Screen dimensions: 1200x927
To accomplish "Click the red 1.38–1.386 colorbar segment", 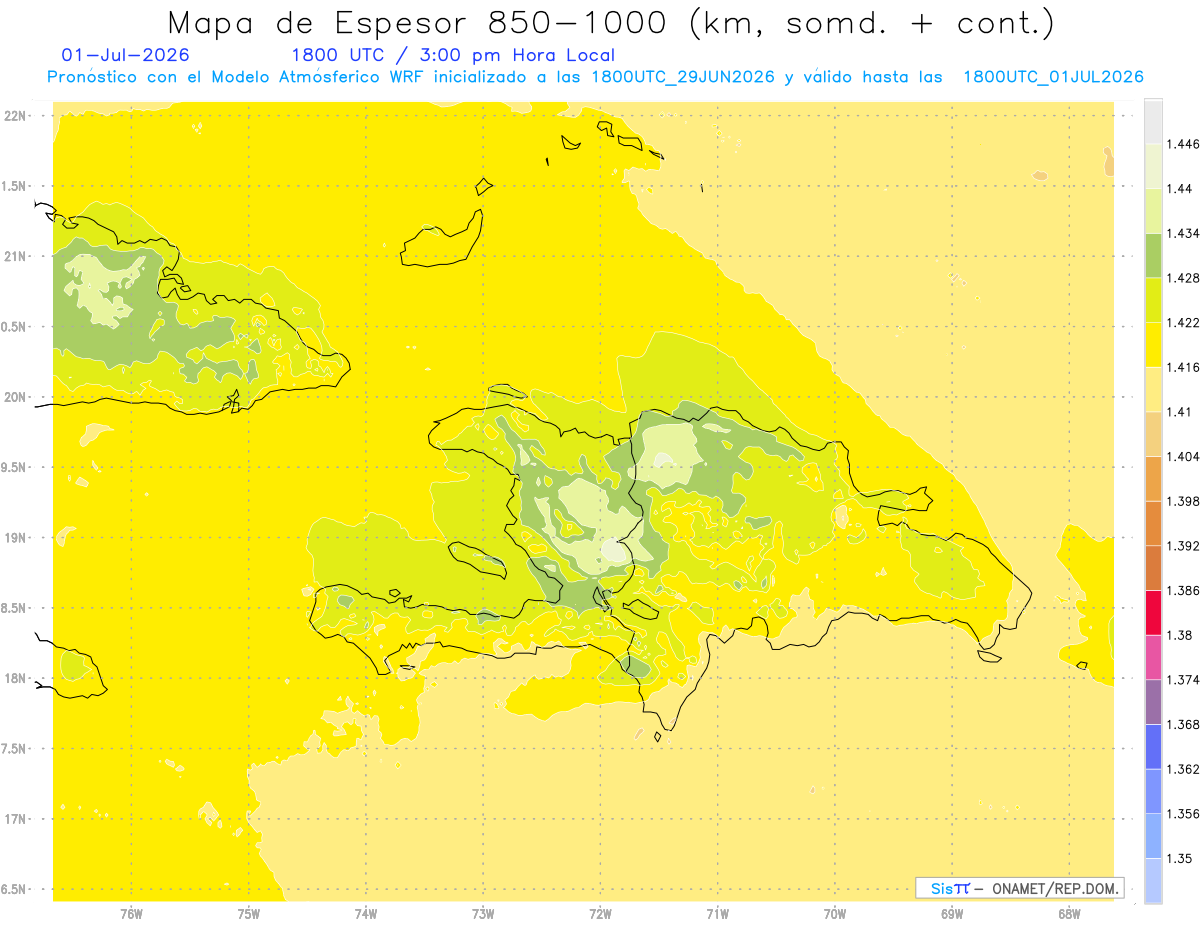I will click(x=1153, y=612).
